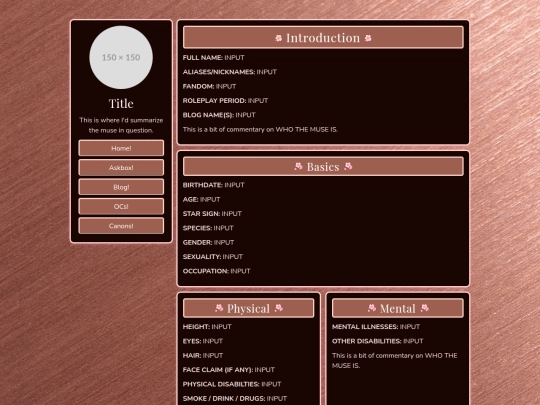Click the ROLEPLAY PERIOD: INPUT line

click(225, 101)
